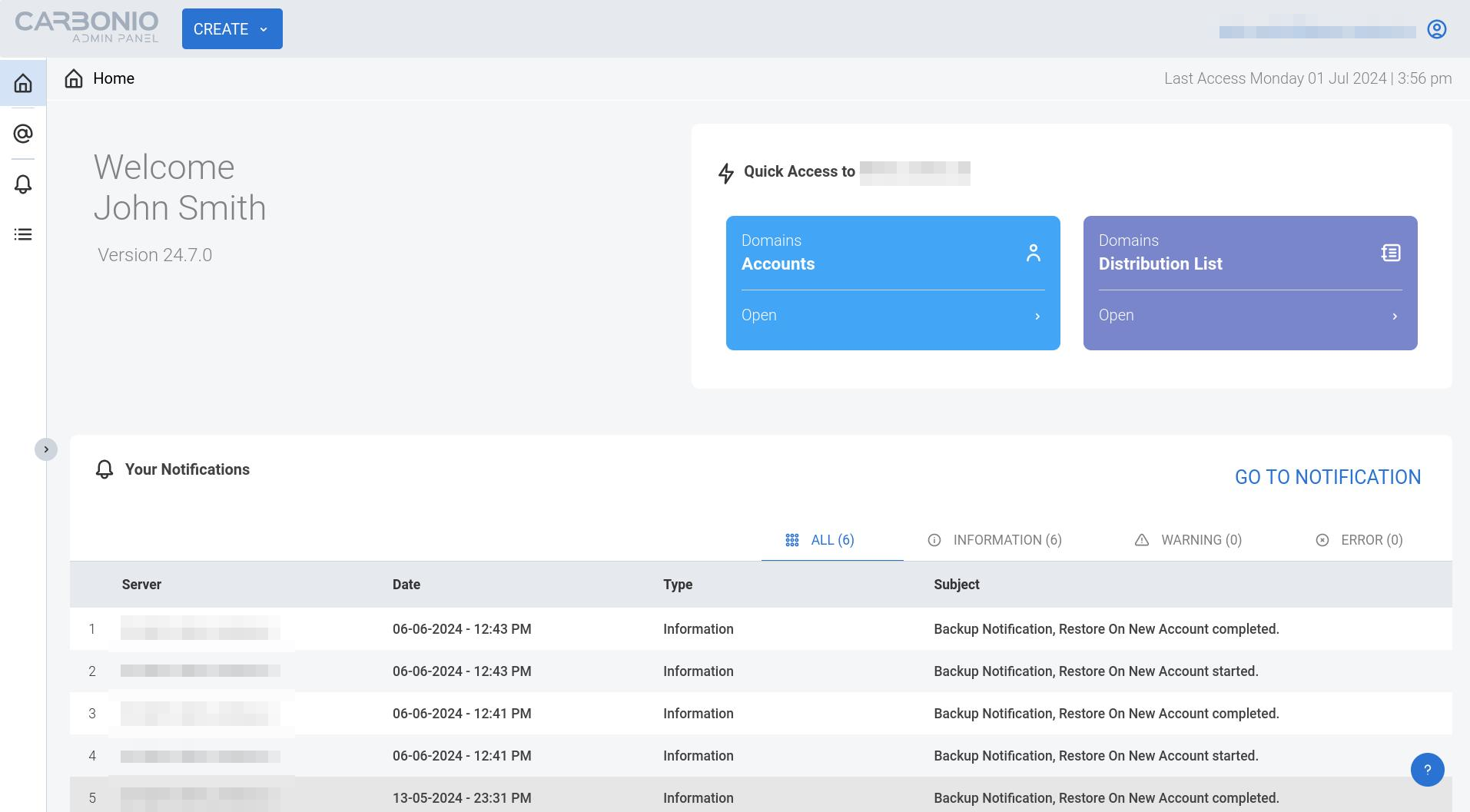Image resolution: width=1470 pixels, height=812 pixels.
Task: Click the Home breadcrumb house icon
Action: (x=74, y=78)
